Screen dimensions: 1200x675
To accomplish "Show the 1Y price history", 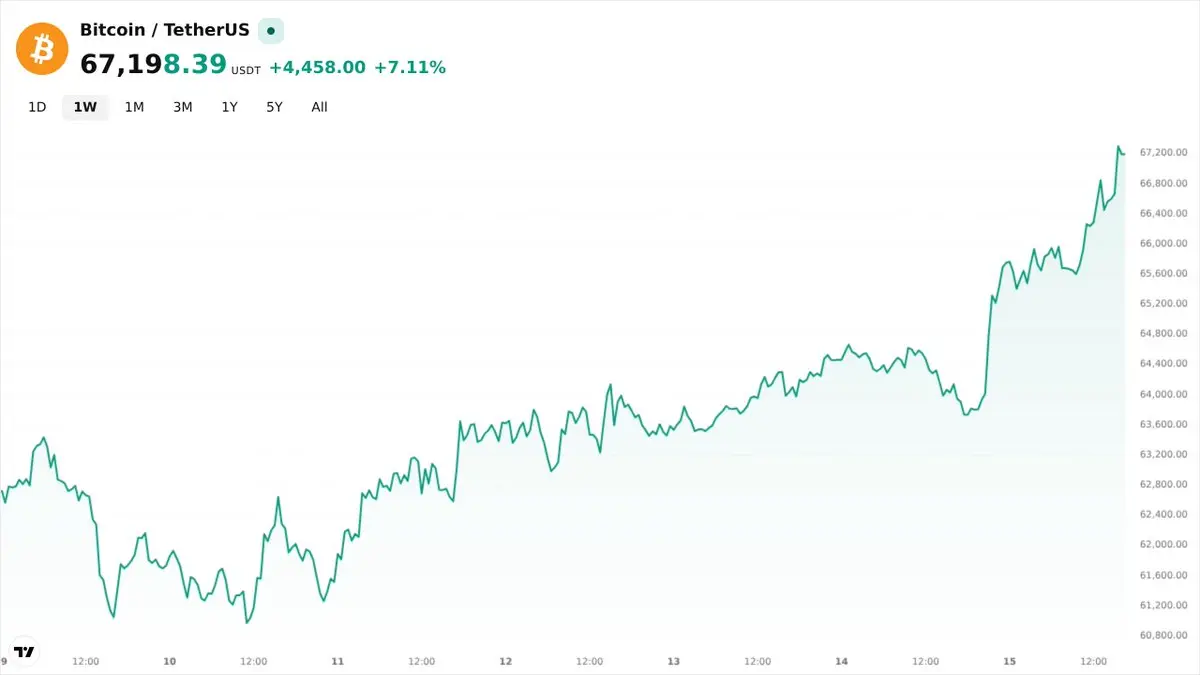I will pos(229,107).
